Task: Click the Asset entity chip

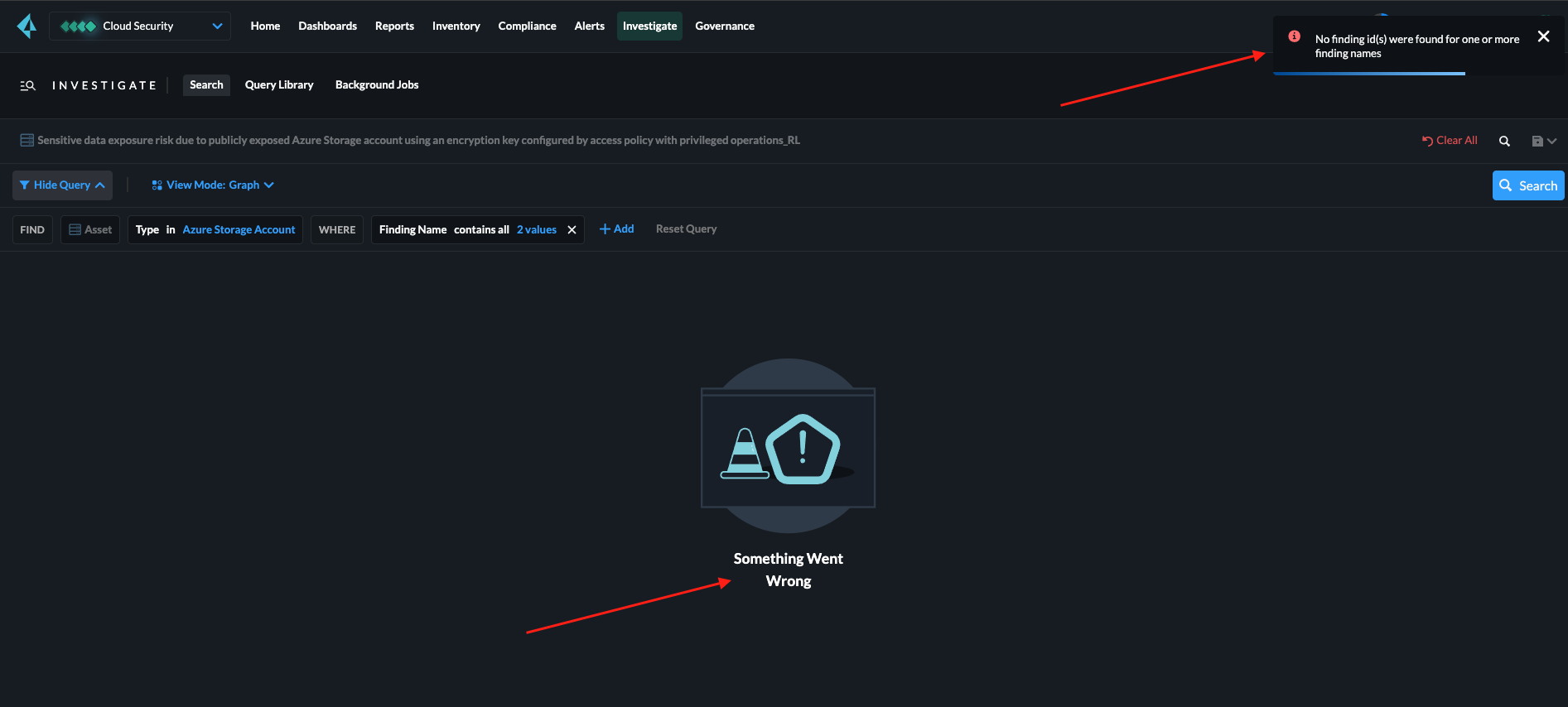Action: pyautogui.click(x=90, y=230)
